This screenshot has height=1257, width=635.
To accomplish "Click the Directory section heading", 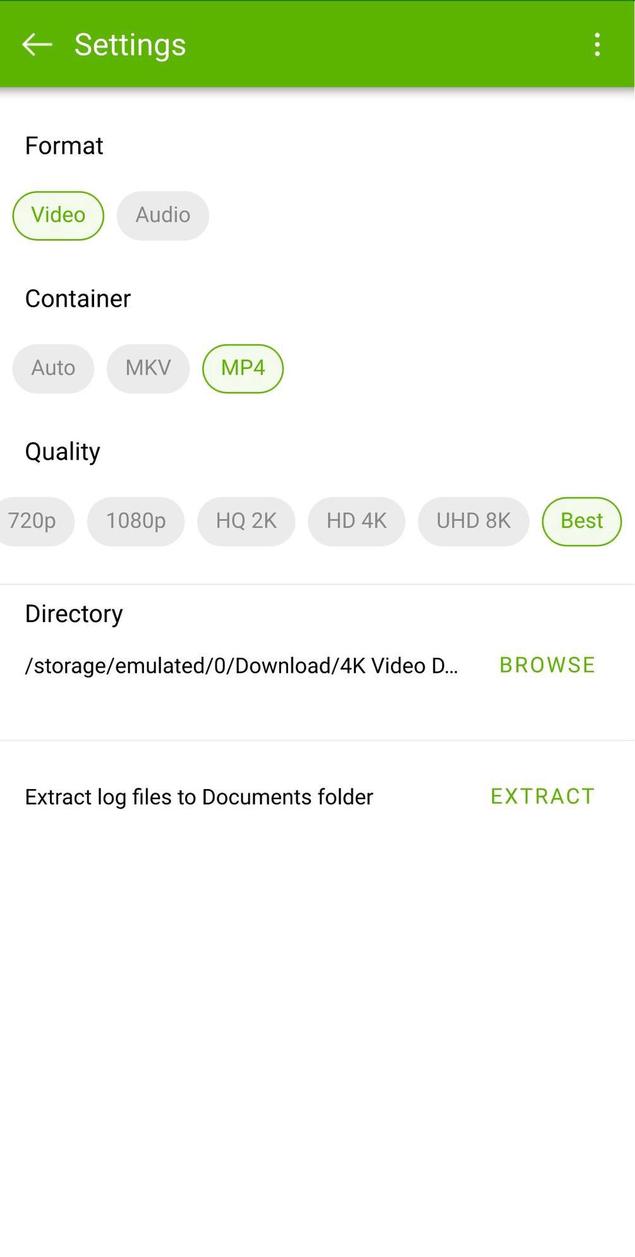I will click(73, 613).
